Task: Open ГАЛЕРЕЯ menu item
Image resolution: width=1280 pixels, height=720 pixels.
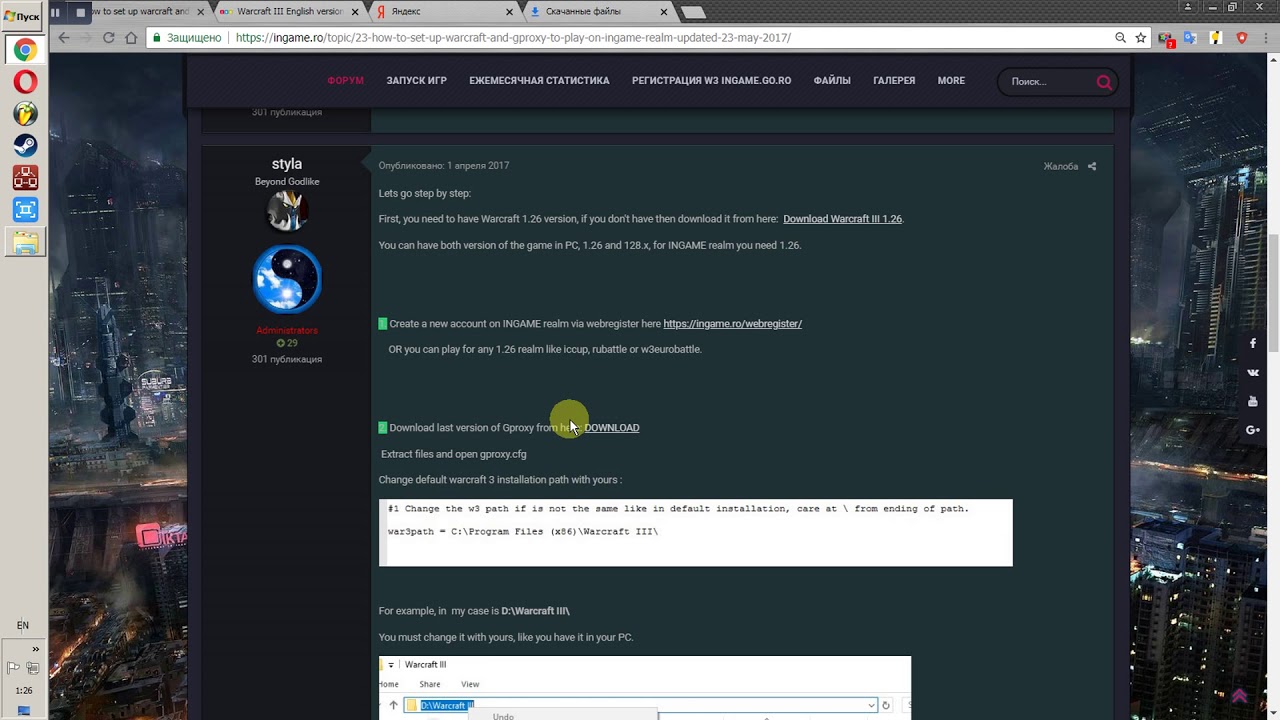Action: (894, 81)
